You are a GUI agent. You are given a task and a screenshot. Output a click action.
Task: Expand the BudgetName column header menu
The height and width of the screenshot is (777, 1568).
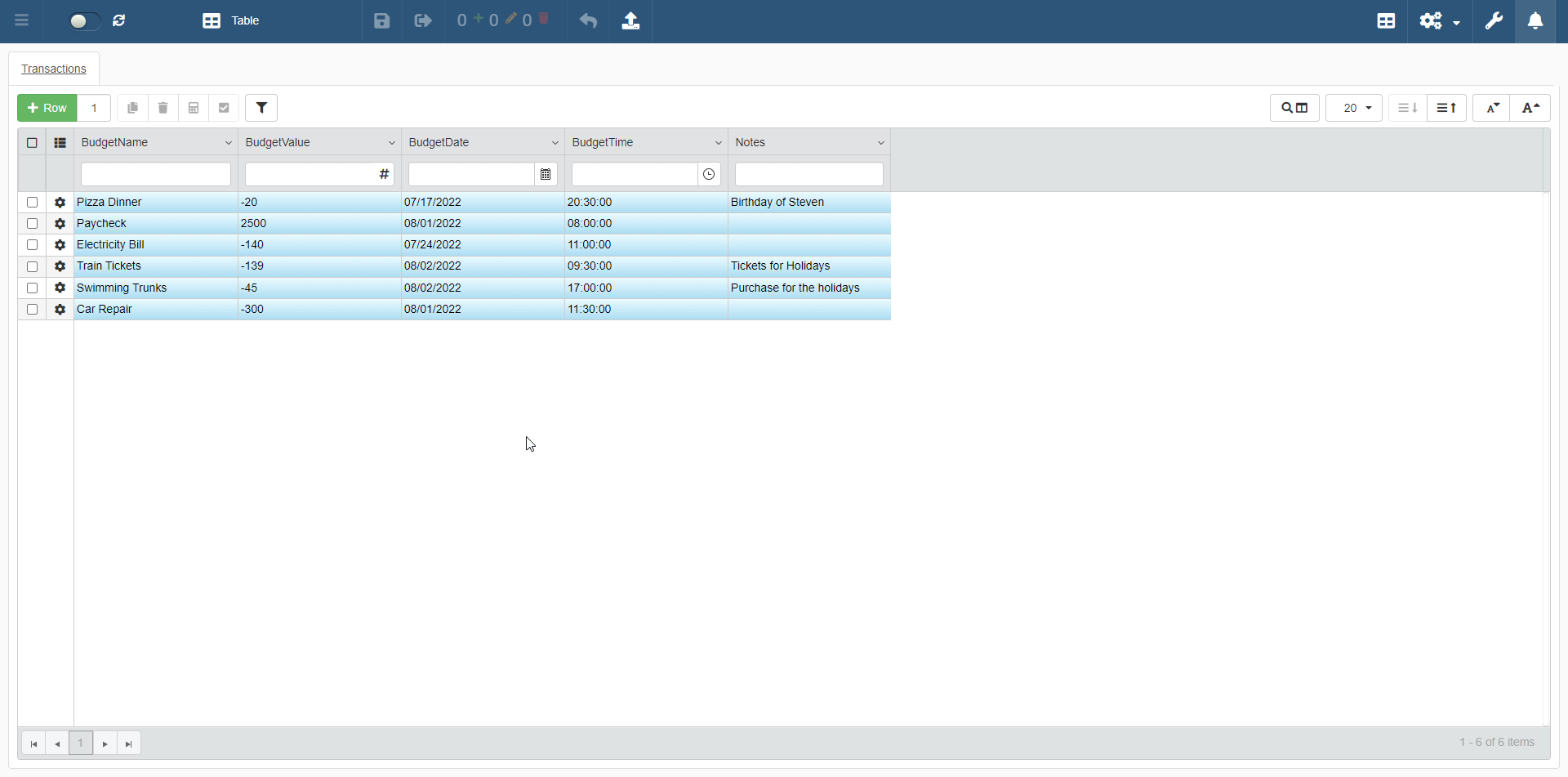[x=228, y=143]
